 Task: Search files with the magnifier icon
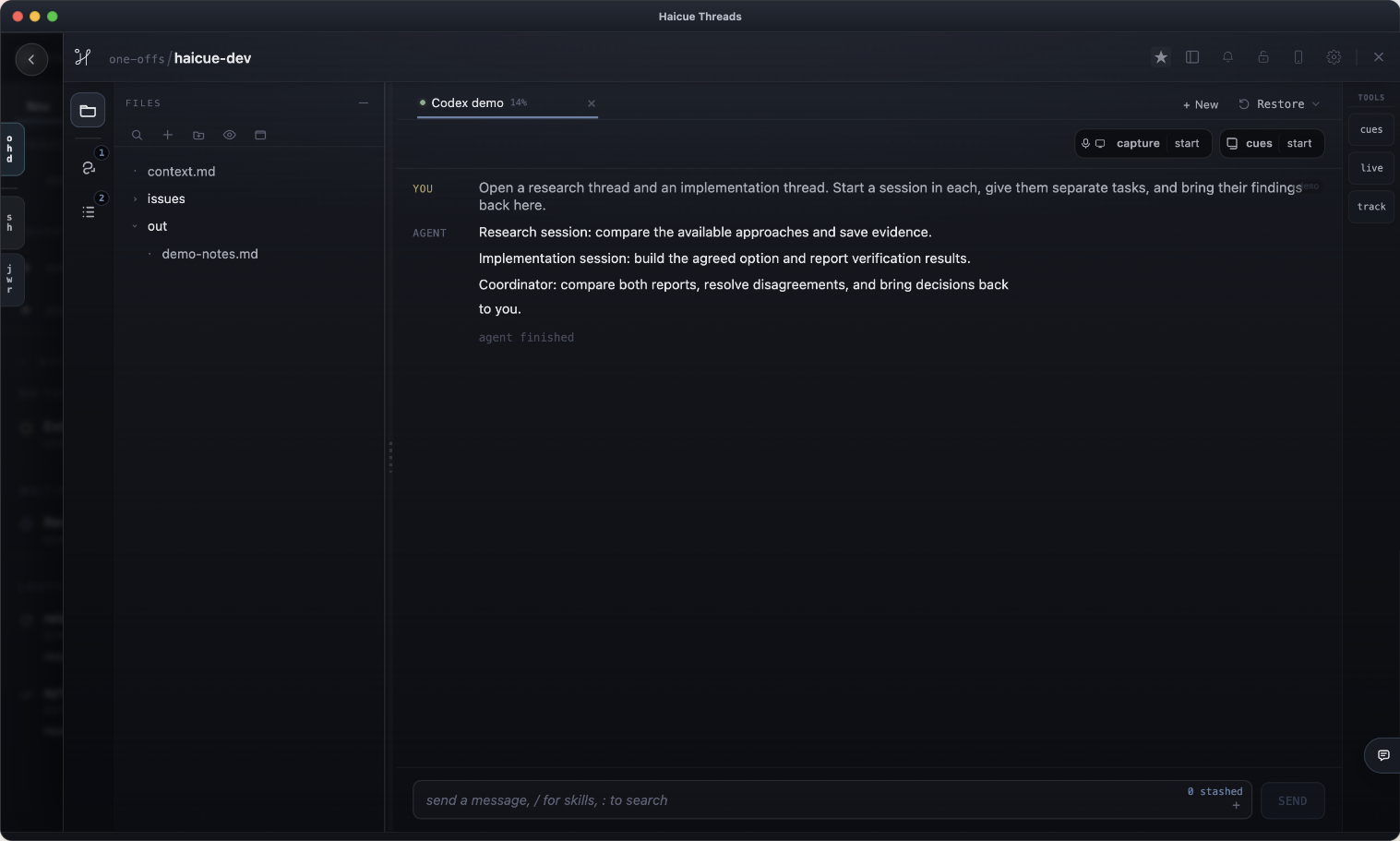[137, 135]
